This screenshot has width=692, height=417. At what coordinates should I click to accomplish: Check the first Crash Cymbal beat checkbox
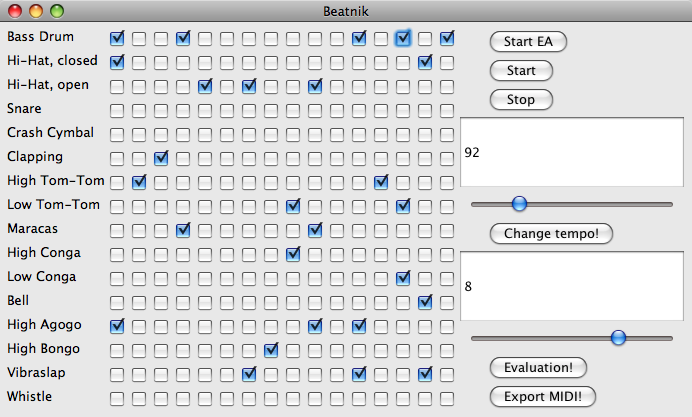117,134
